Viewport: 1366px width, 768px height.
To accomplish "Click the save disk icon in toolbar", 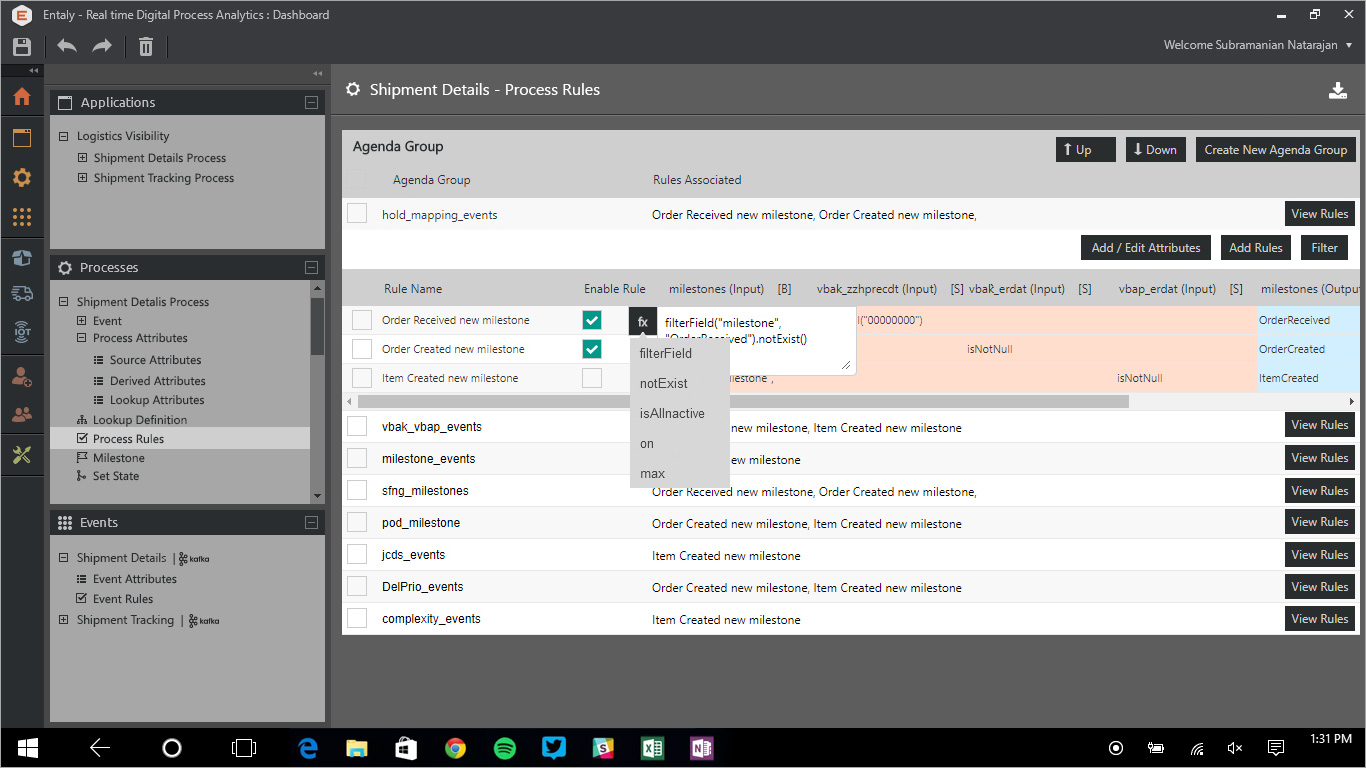I will [x=22, y=47].
